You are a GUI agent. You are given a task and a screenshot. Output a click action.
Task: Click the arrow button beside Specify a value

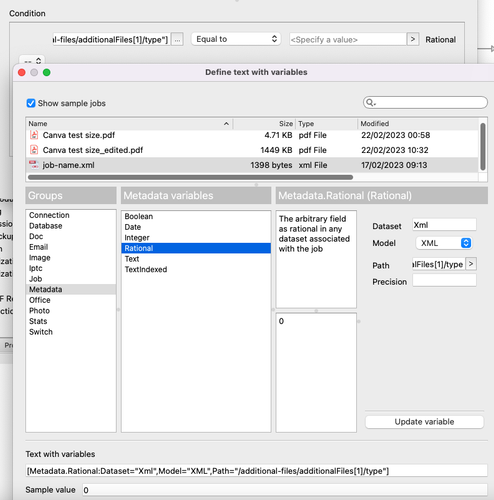point(413,39)
